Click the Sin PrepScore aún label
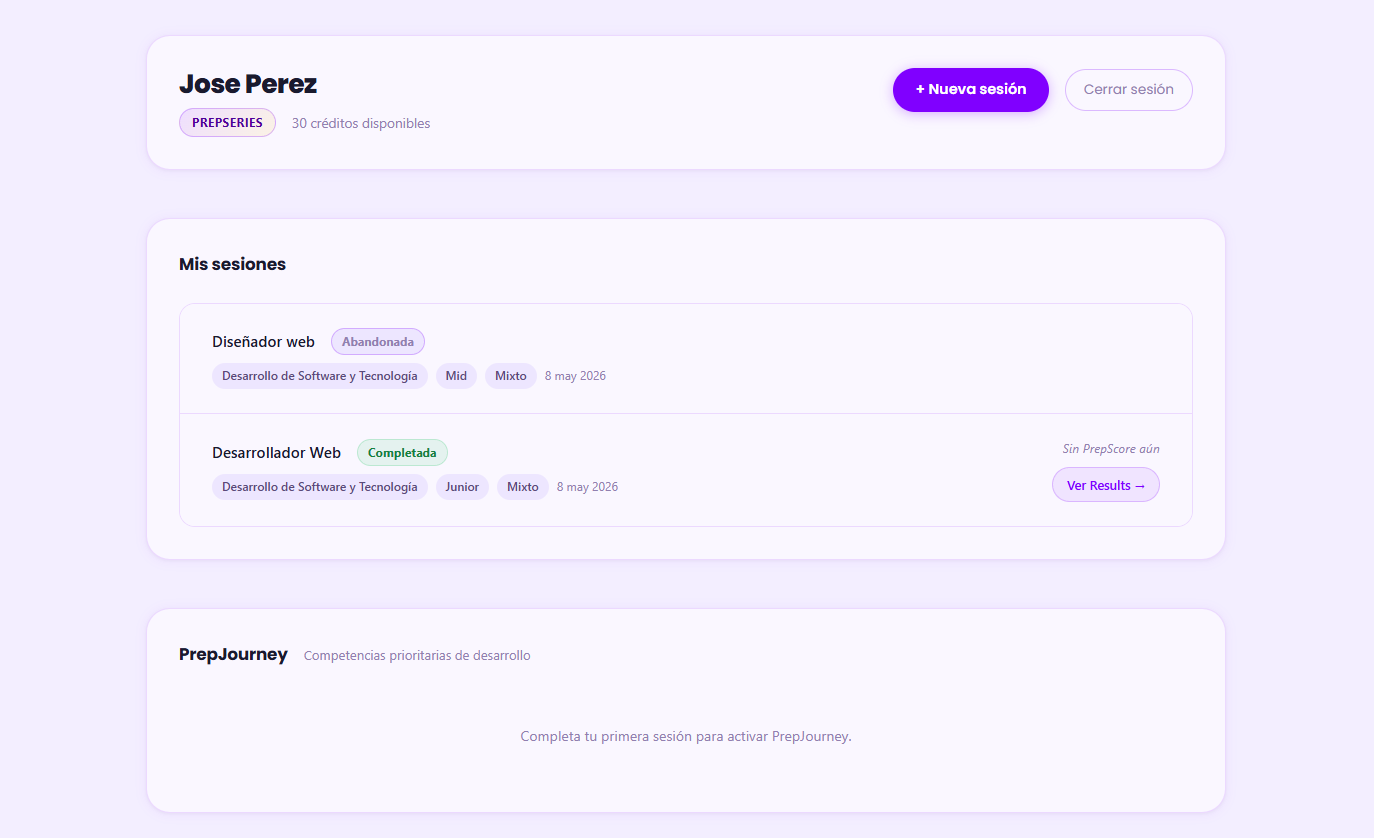The width and height of the screenshot is (1374, 838). pos(1111,449)
